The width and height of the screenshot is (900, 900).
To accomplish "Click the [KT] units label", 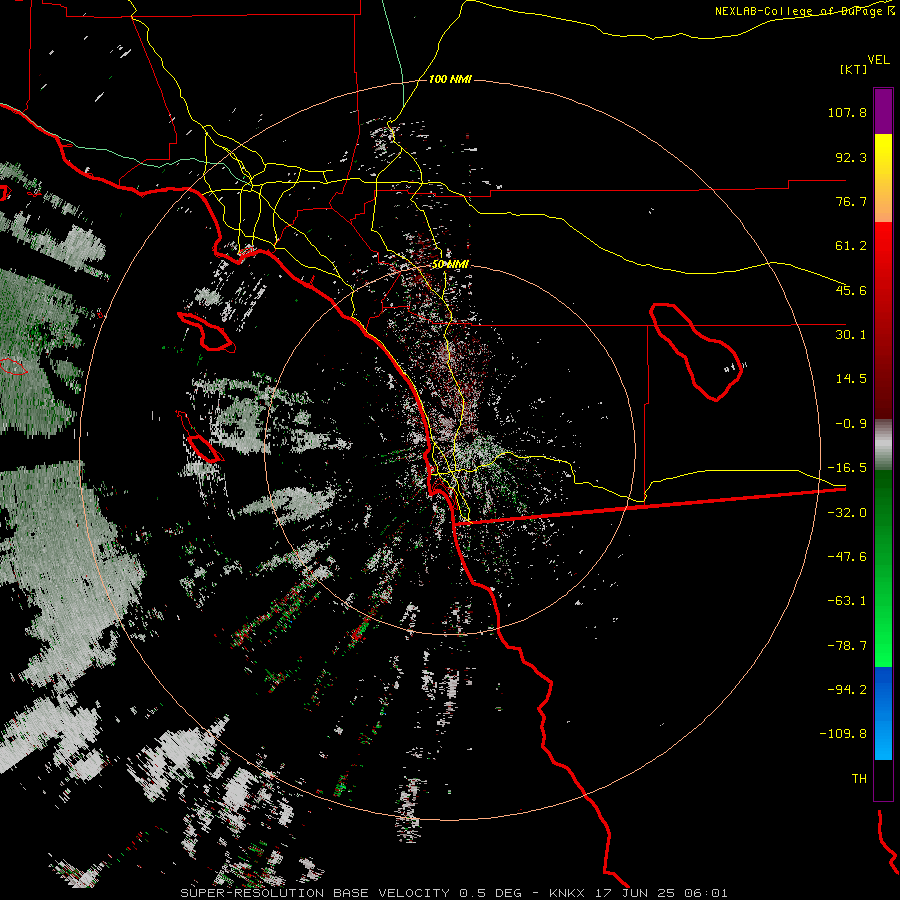I will (854, 69).
